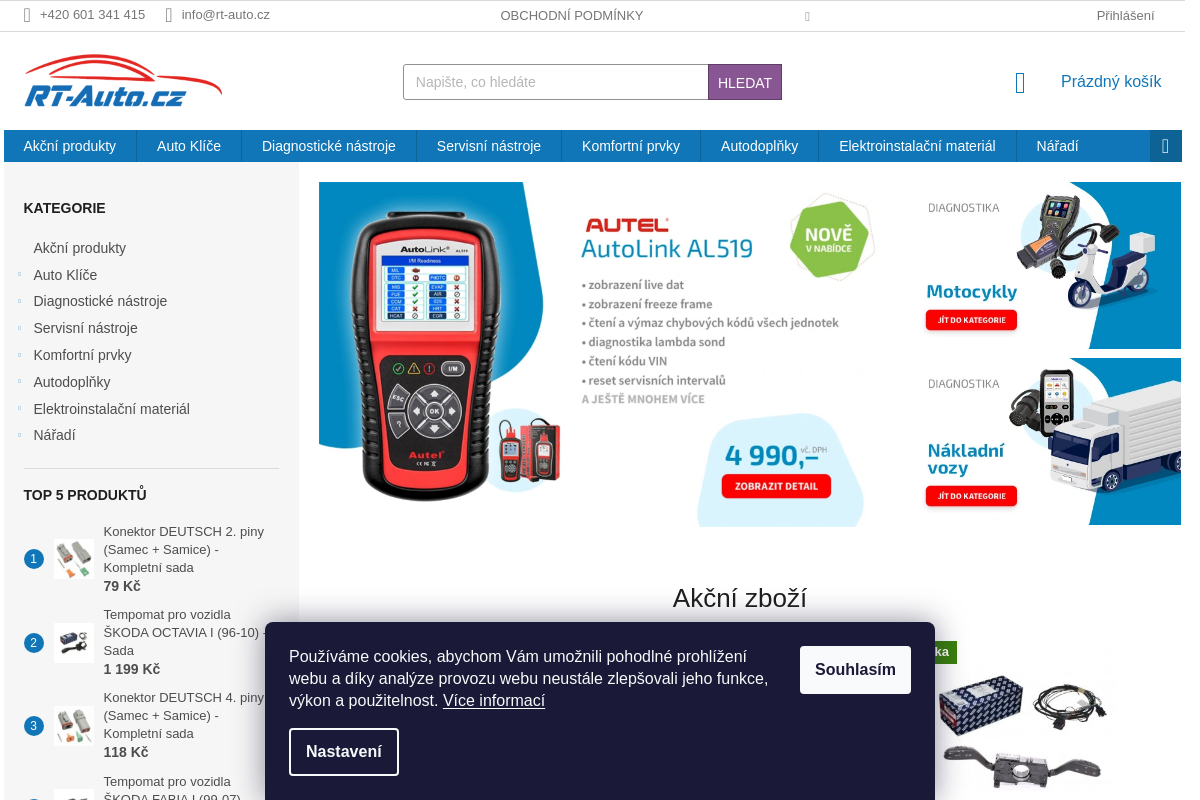The height and width of the screenshot is (800, 1200).
Task: Open the shopping cart icon
Action: [x=1020, y=83]
